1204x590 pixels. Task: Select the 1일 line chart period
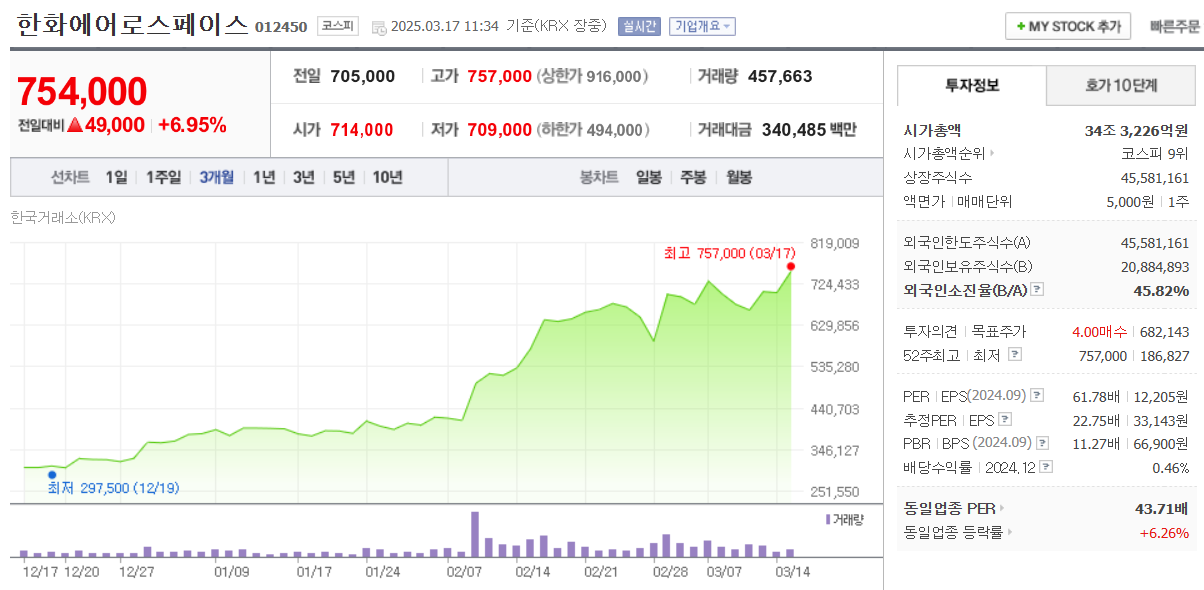[x=116, y=177]
